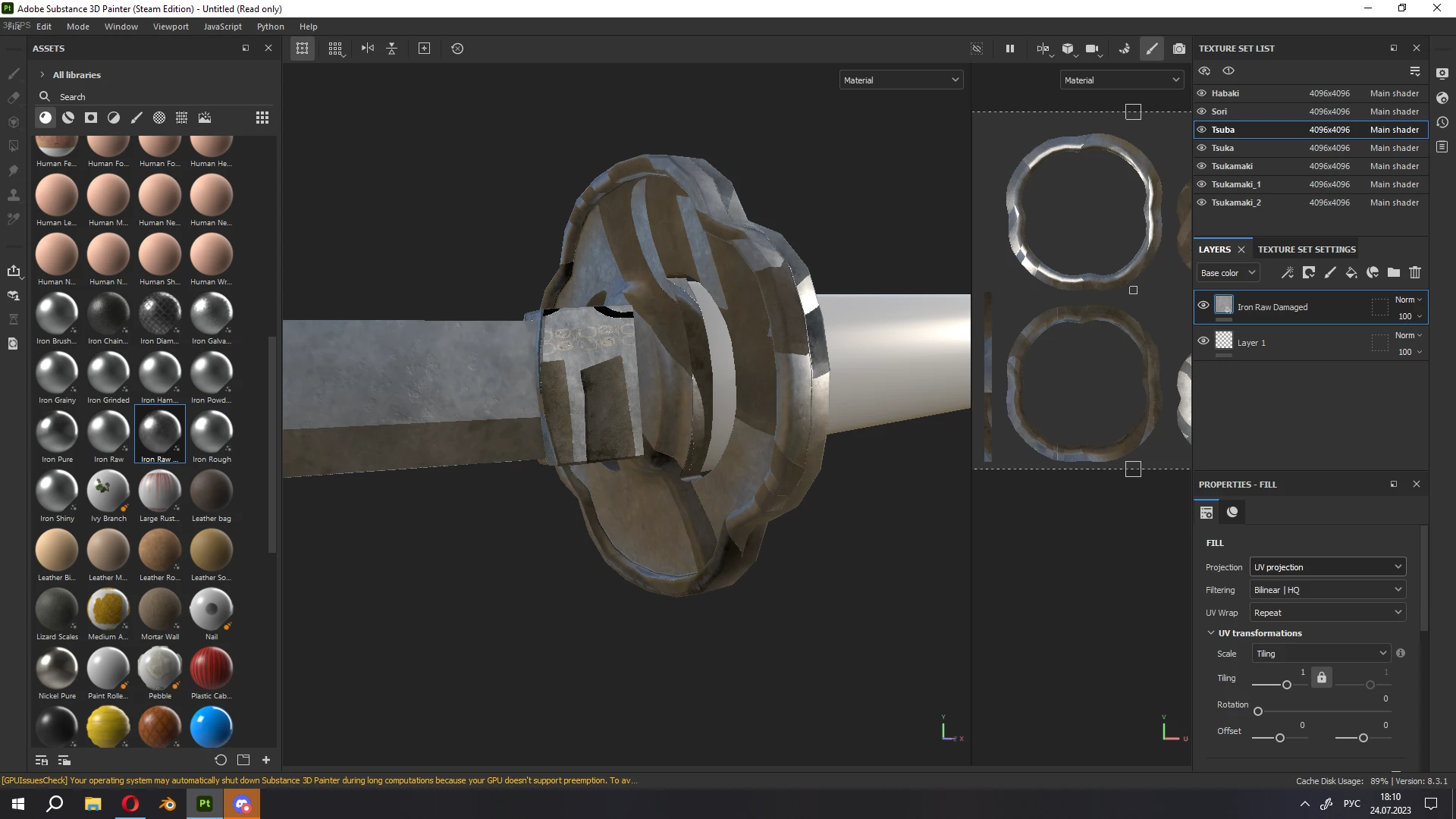1456x819 pixels.
Task: Click the camera screenshot icon in viewport toolbar
Action: 1178,49
